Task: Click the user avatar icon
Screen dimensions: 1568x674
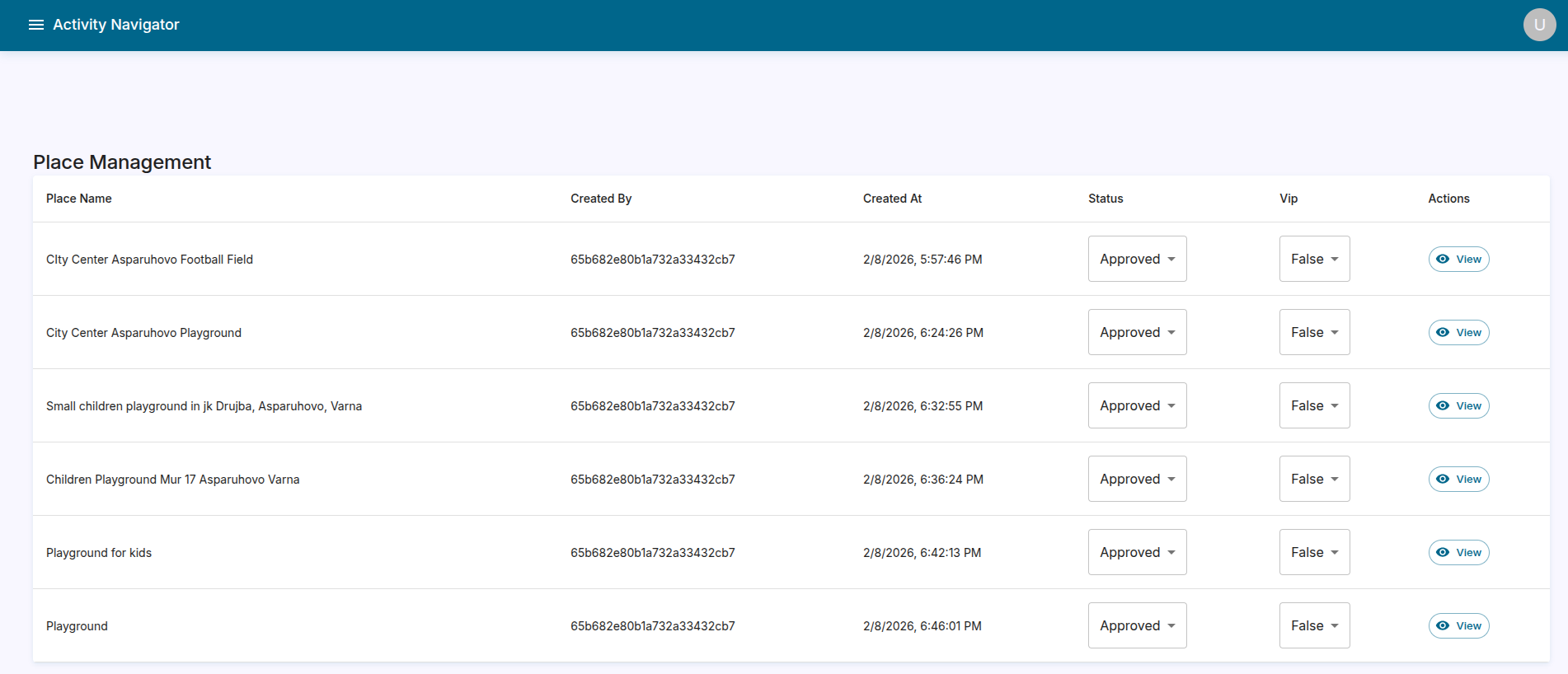Action: (1538, 25)
